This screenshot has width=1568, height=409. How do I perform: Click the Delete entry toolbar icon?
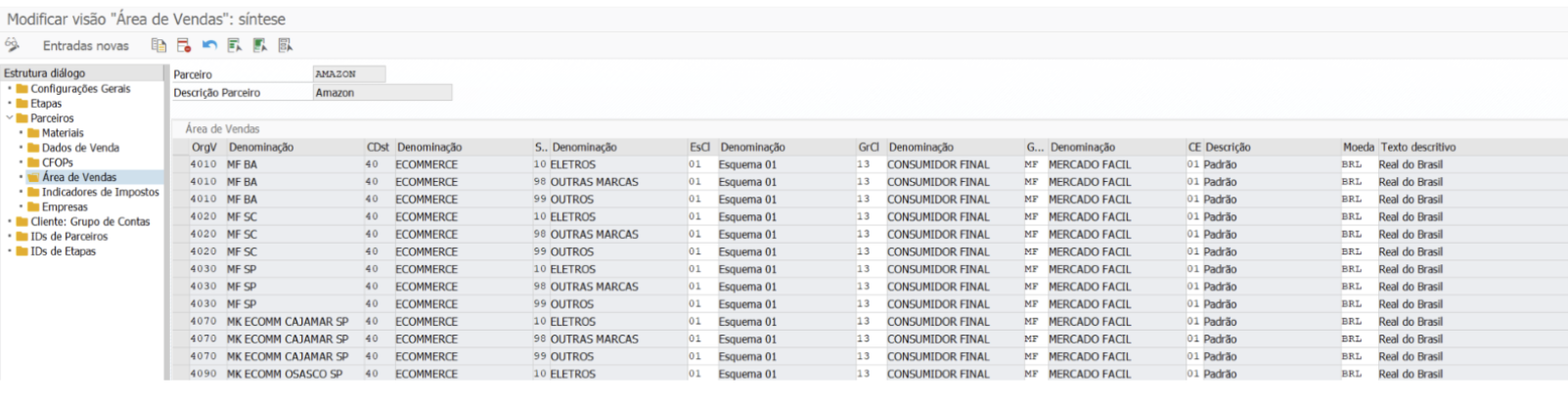(x=184, y=45)
